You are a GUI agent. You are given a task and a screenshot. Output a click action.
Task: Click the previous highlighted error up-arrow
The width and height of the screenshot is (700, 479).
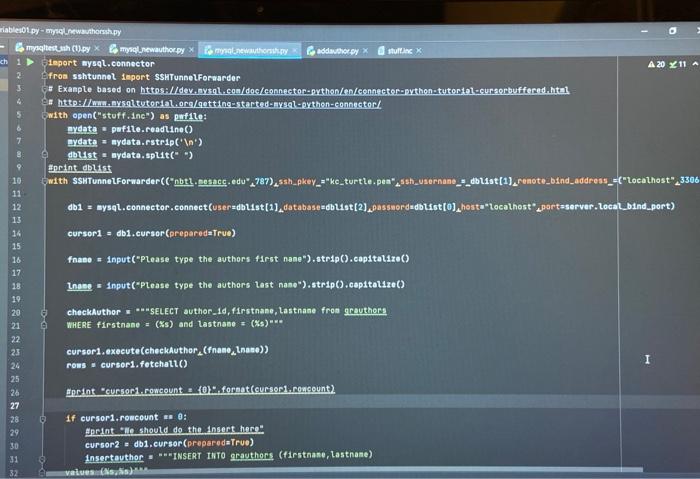click(x=695, y=64)
